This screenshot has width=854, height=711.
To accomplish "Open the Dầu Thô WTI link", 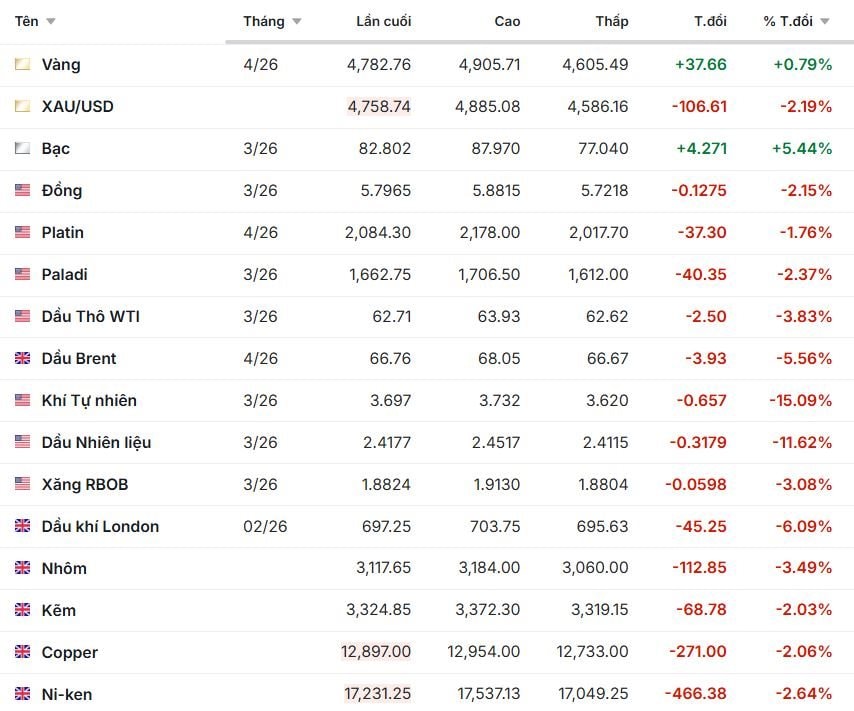I will click(x=91, y=316).
